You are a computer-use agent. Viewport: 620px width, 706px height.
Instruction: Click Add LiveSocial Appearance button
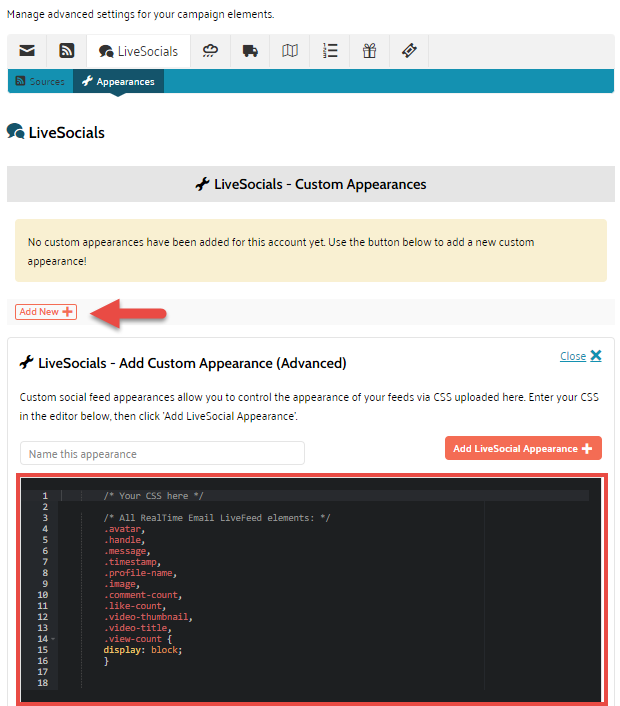coord(523,449)
